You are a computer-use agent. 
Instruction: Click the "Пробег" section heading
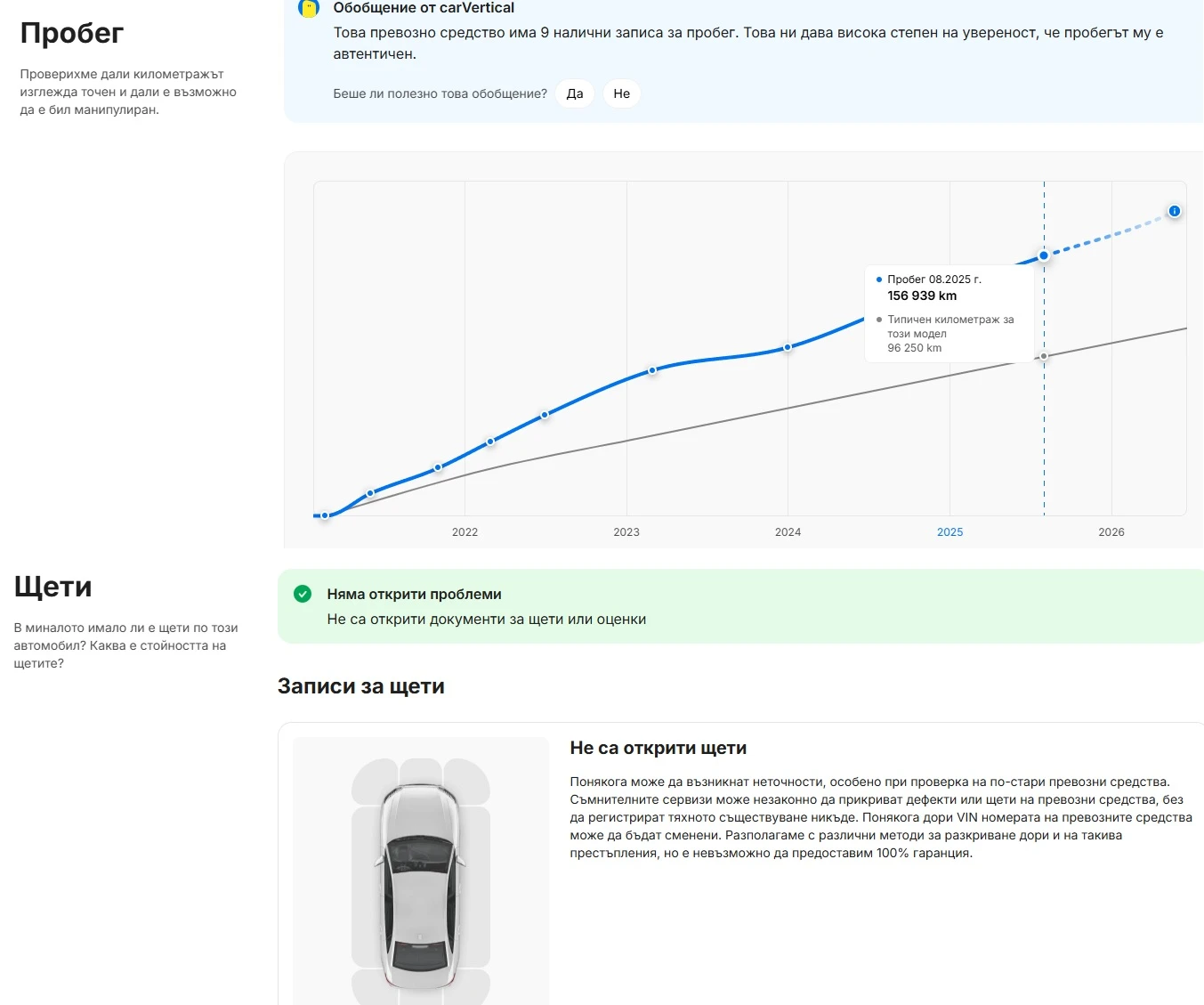pos(72,33)
